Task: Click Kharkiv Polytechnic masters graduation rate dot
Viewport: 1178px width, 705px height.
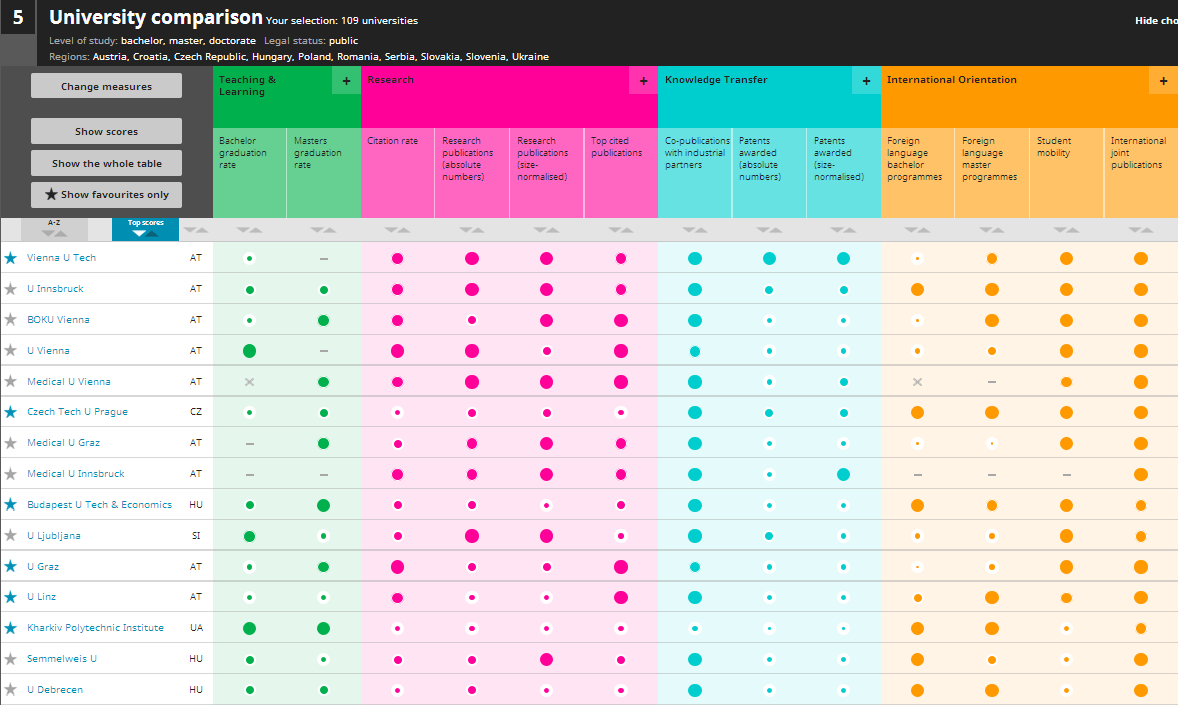Action: point(324,628)
